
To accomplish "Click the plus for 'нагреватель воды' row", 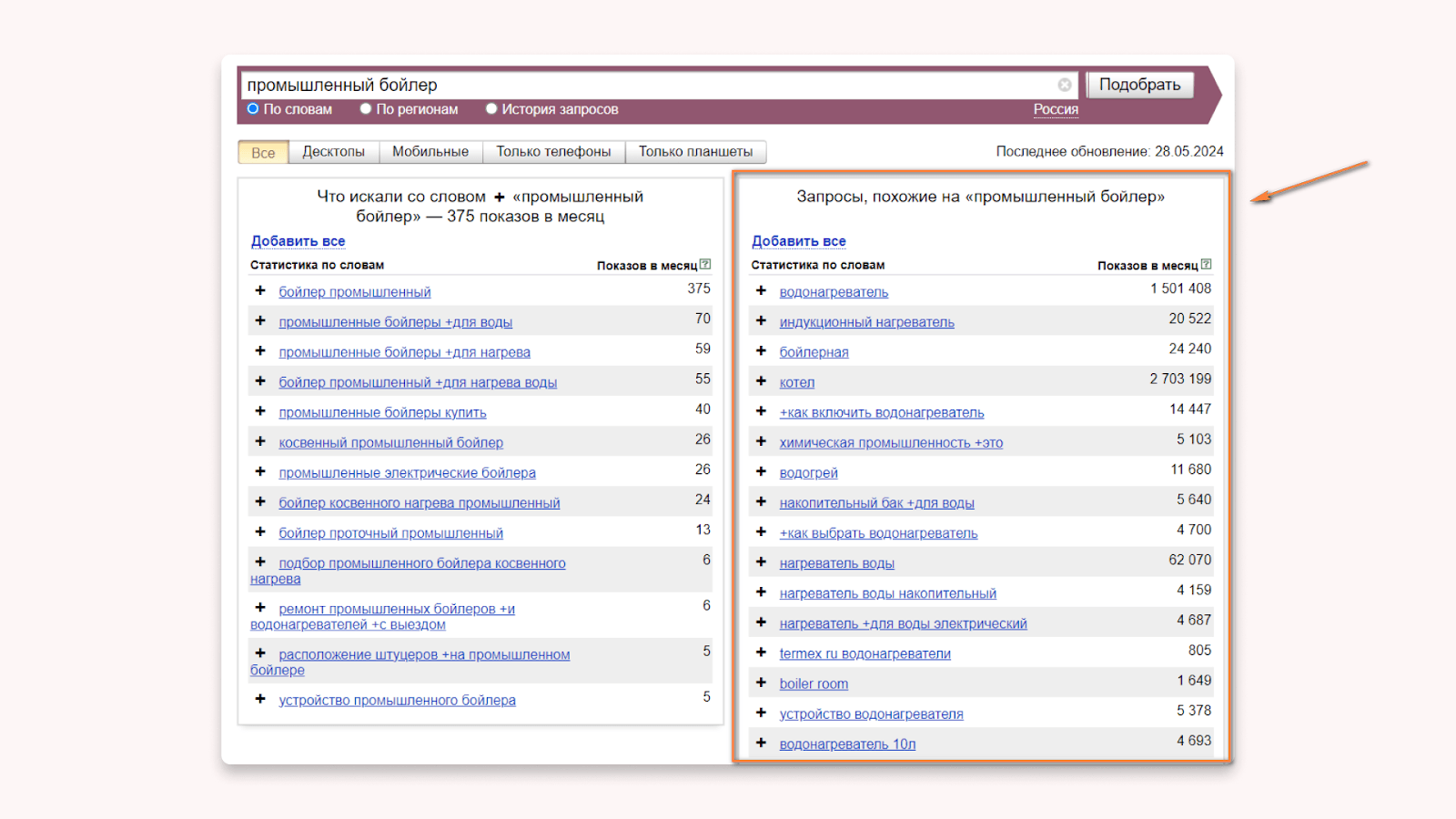I will coord(761,561).
